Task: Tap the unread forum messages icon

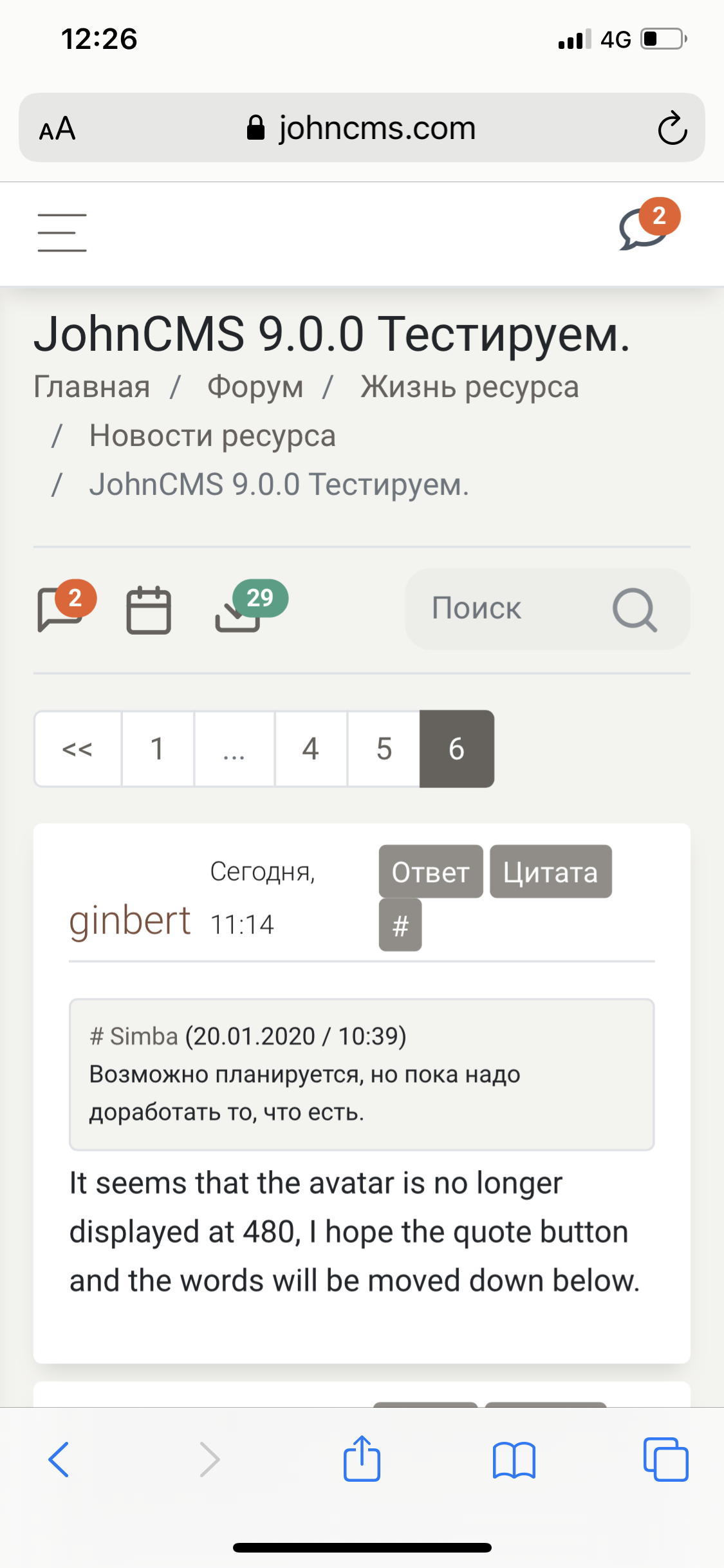Action: pyautogui.click(x=62, y=608)
